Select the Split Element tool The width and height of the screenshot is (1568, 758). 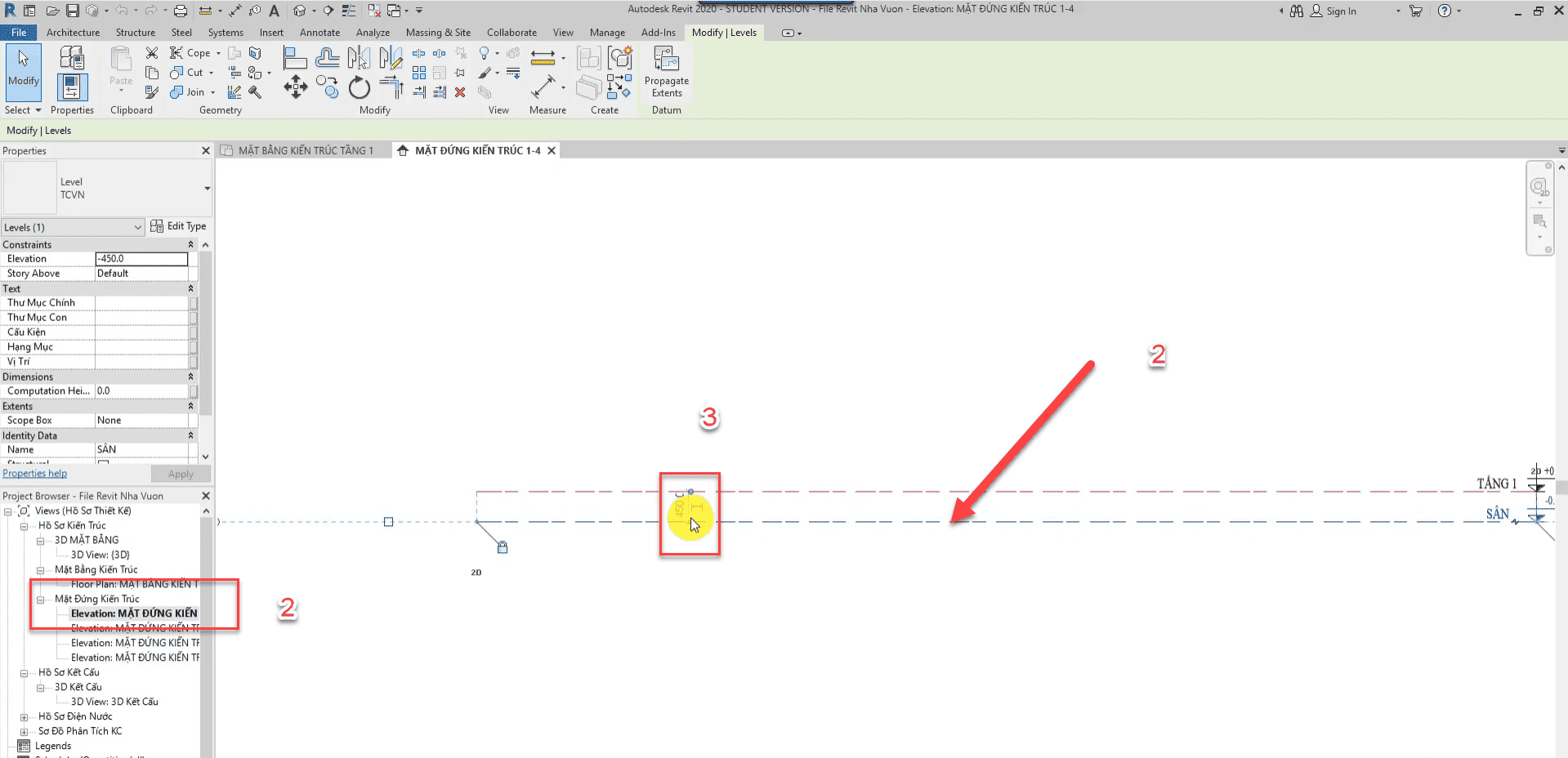point(419,53)
